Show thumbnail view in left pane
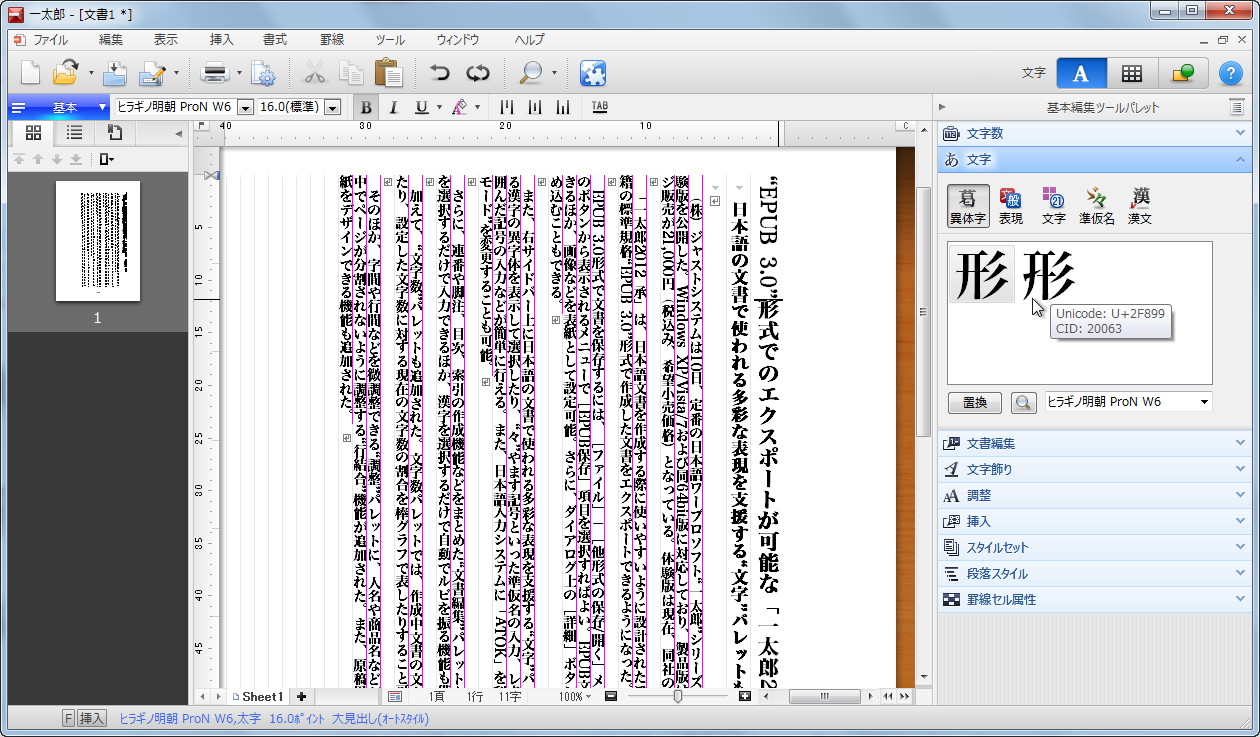This screenshot has width=1260, height=737. pyautogui.click(x=33, y=132)
